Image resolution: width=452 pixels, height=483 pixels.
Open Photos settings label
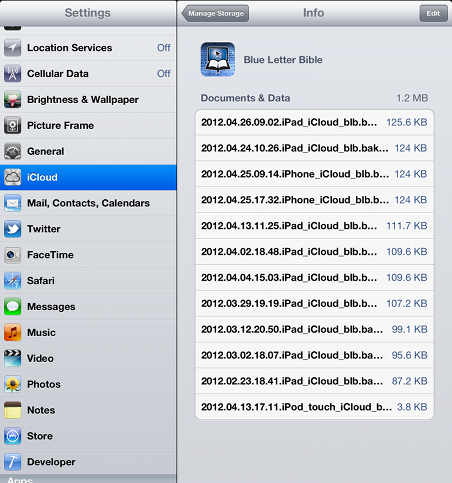coord(44,384)
